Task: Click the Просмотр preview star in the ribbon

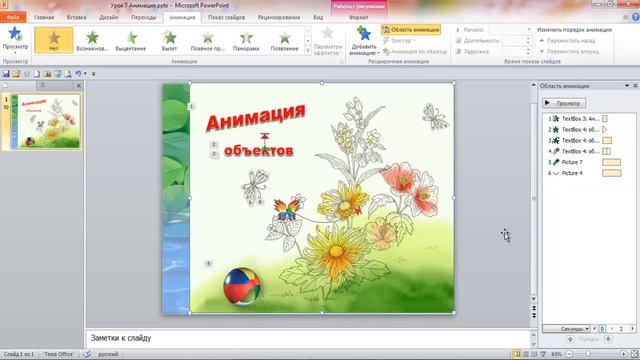Action: point(15,34)
